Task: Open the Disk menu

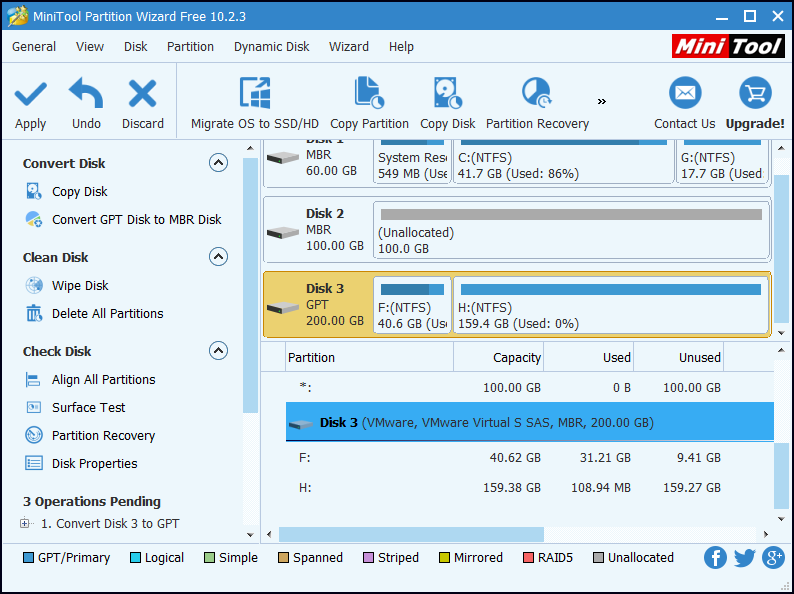Action: click(x=135, y=47)
